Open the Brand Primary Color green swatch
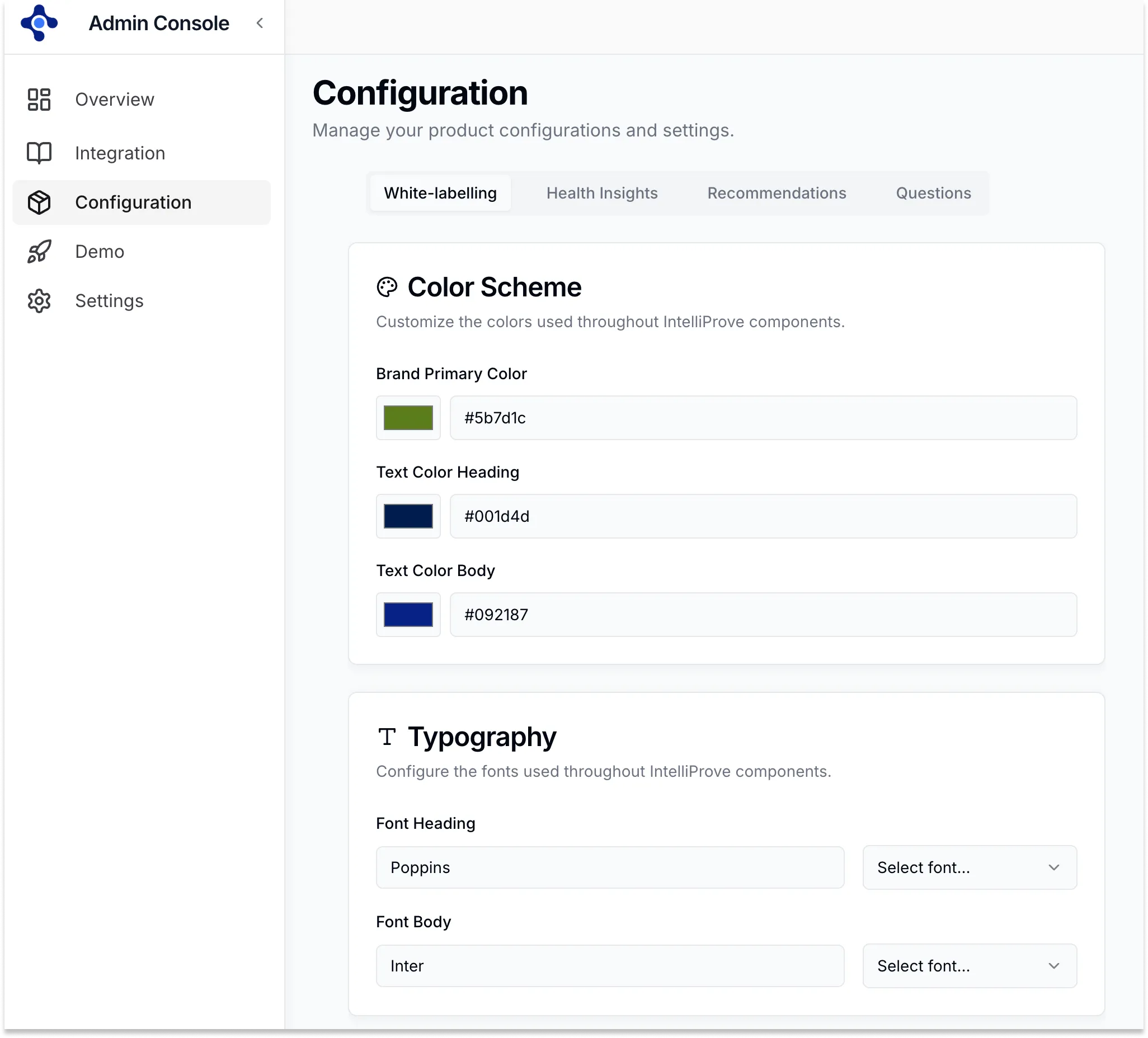The width and height of the screenshot is (1148, 1038). 408,418
